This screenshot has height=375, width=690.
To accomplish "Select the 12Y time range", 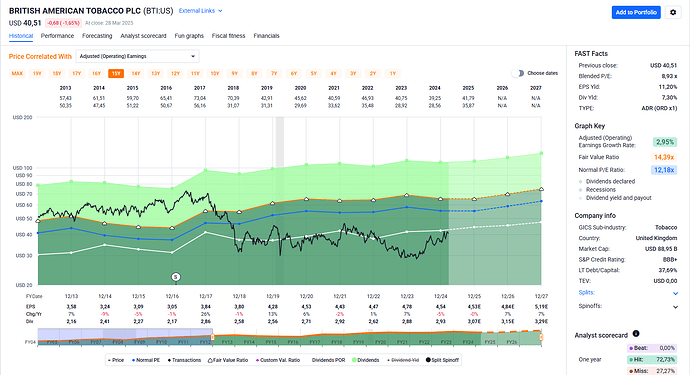I will tap(175, 74).
